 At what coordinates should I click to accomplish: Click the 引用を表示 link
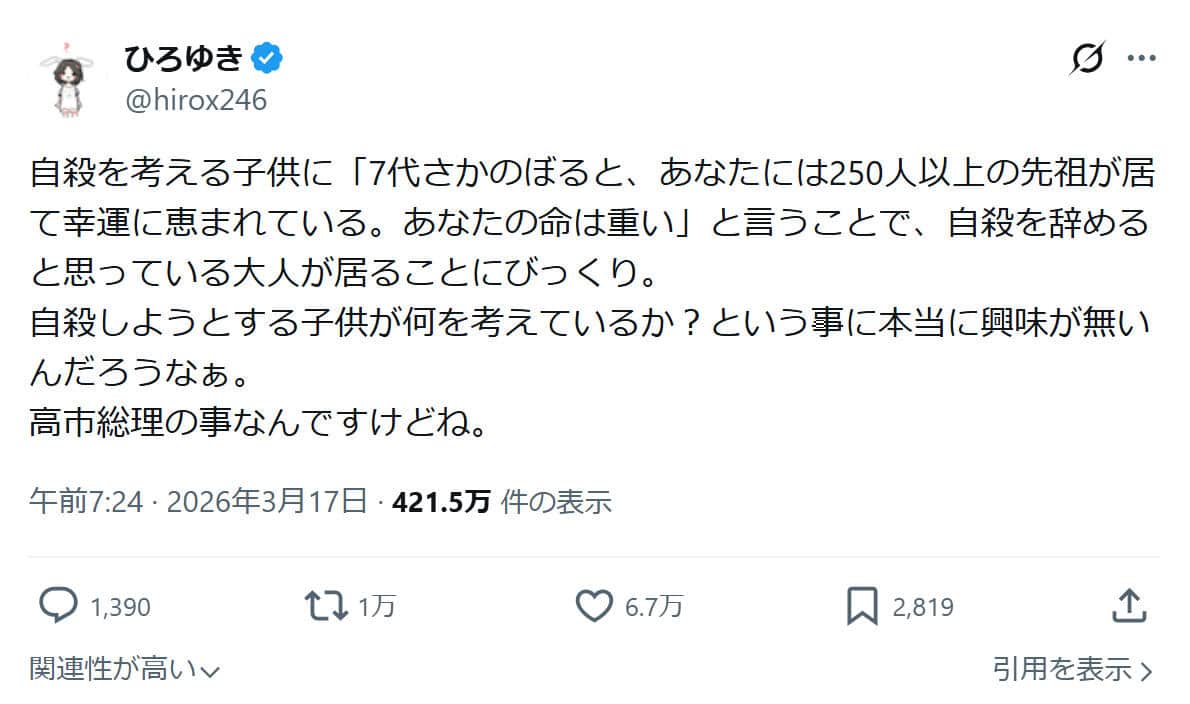coord(1062,669)
